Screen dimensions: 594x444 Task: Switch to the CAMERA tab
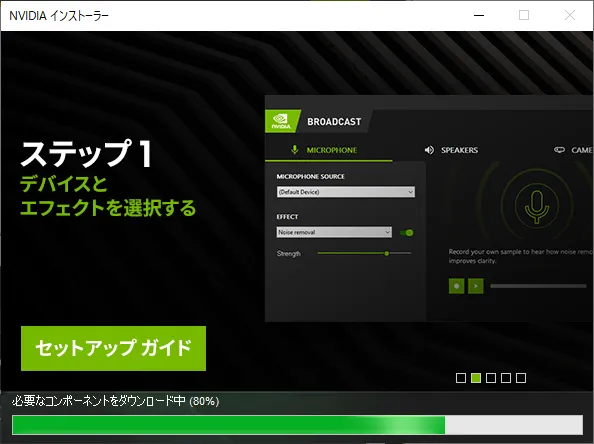(573, 150)
